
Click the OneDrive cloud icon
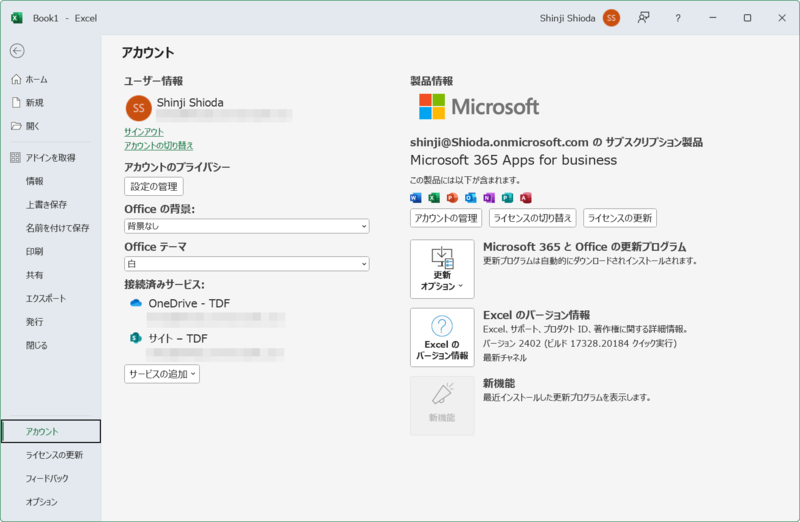pos(136,303)
